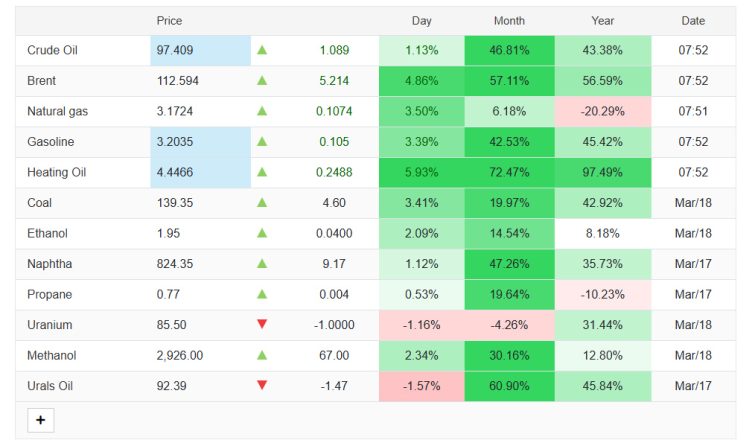Click the Price column header
This screenshot has width=752, height=440.
[x=170, y=21]
